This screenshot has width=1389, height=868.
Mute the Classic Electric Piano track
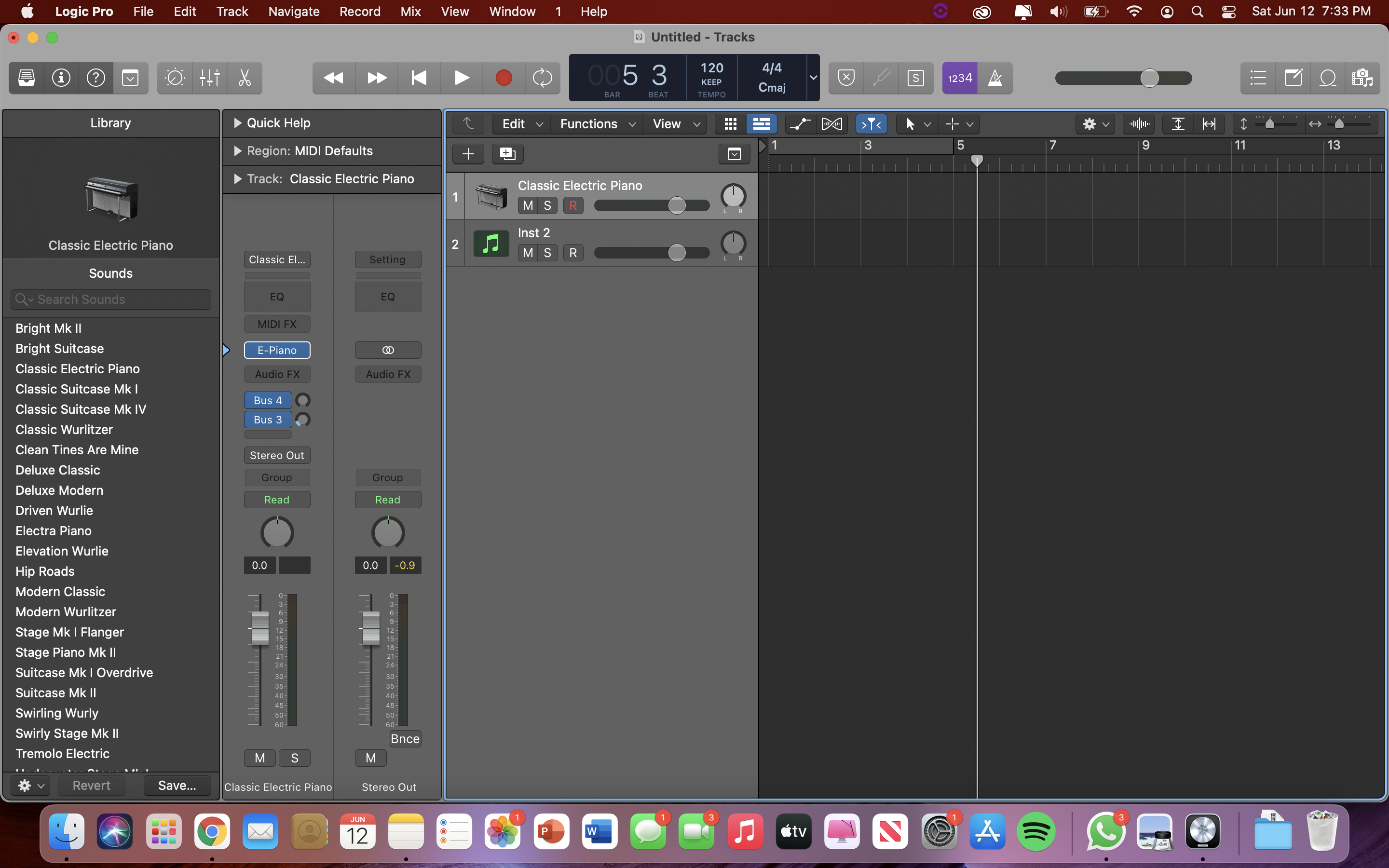tap(527, 205)
